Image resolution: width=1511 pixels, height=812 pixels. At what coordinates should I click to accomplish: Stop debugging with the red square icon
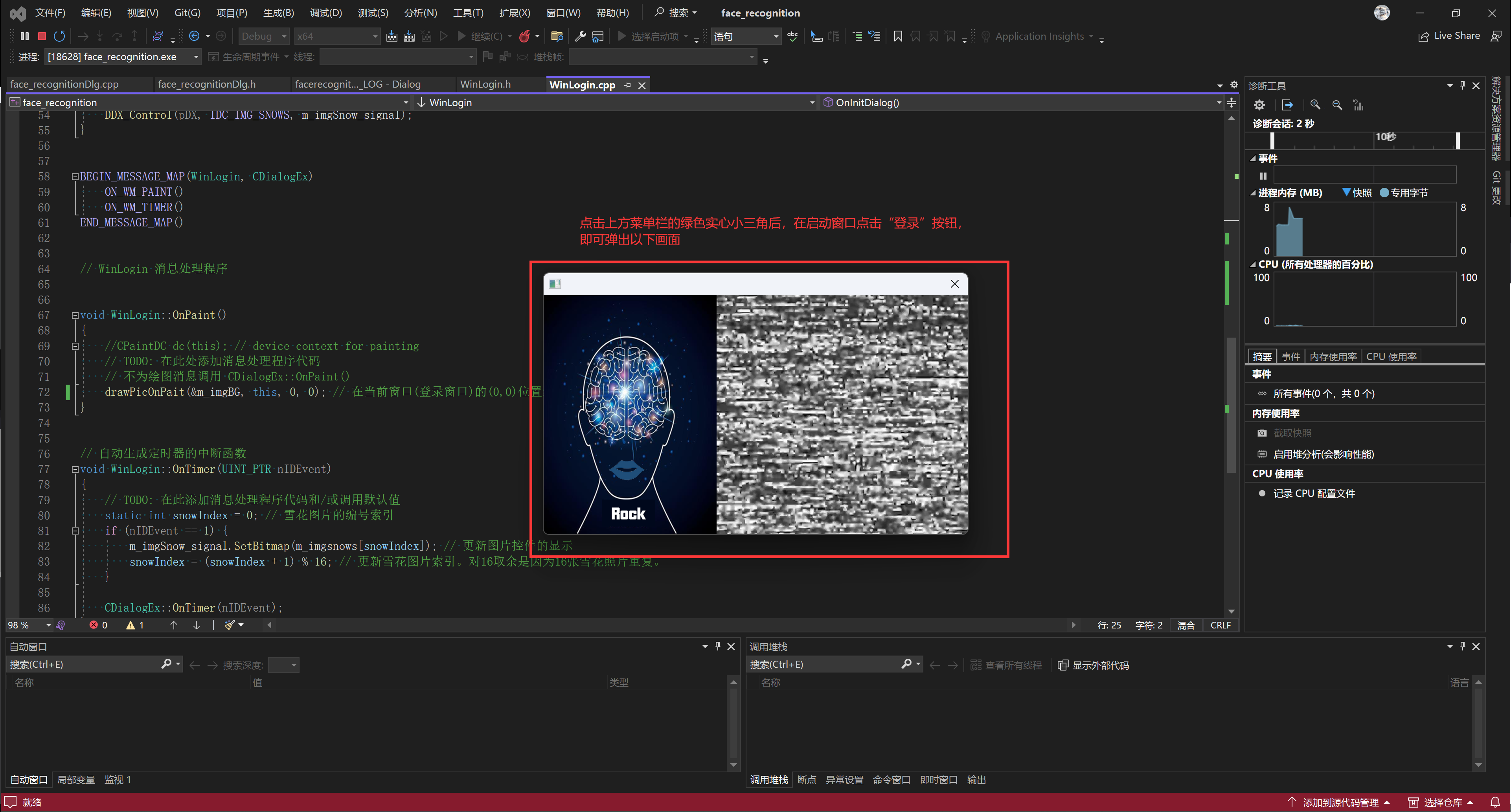coord(42,37)
